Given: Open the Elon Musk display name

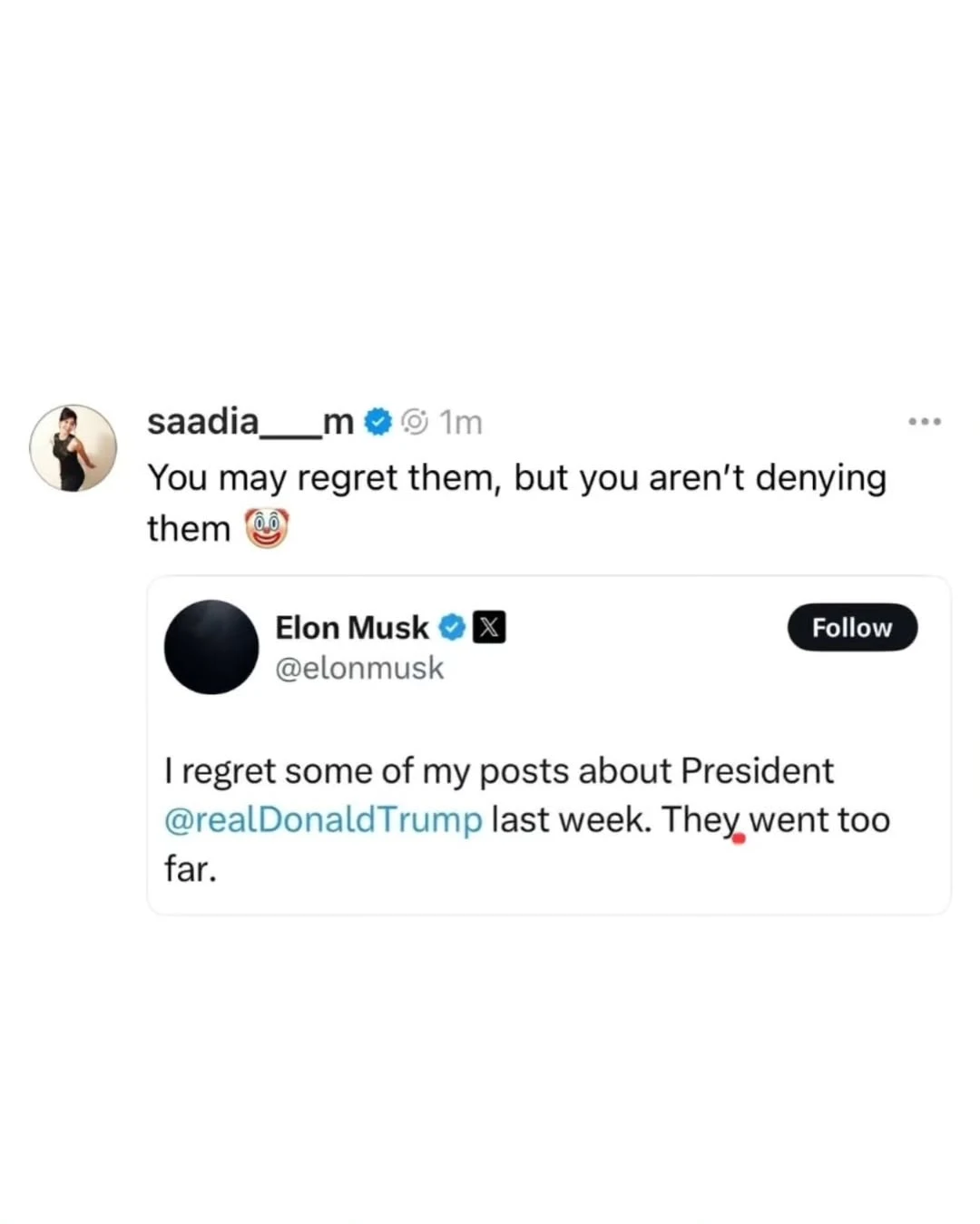Looking at the screenshot, I should [351, 627].
